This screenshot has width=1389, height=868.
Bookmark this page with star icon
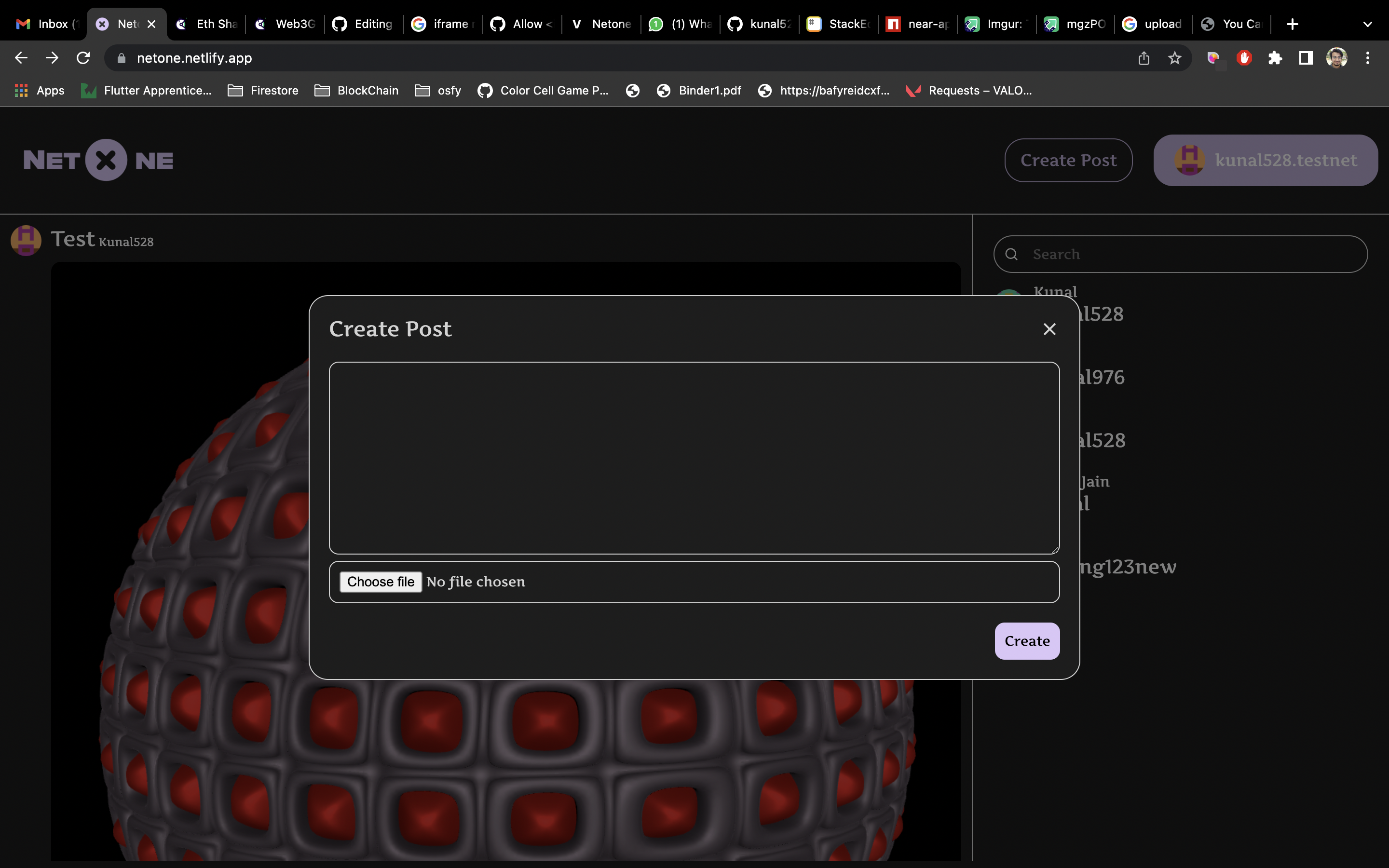1174,58
